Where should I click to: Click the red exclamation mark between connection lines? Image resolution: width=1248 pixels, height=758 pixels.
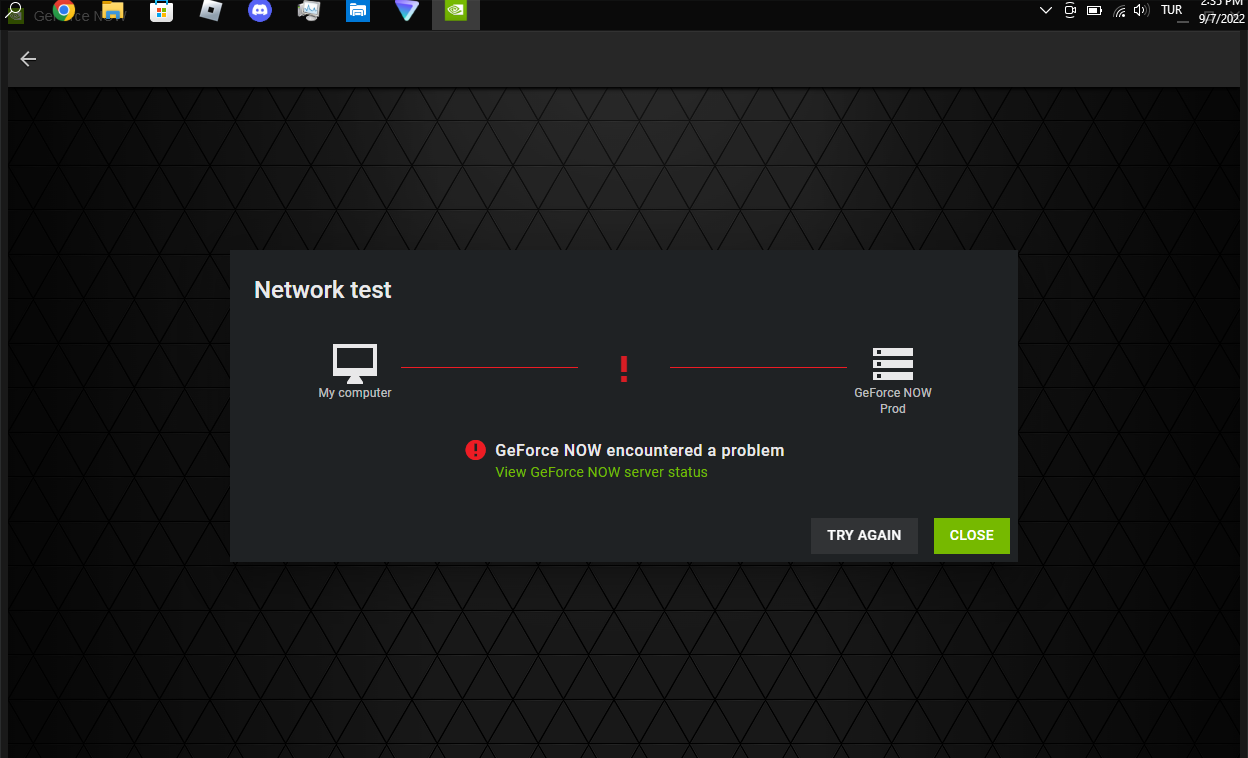click(x=624, y=368)
